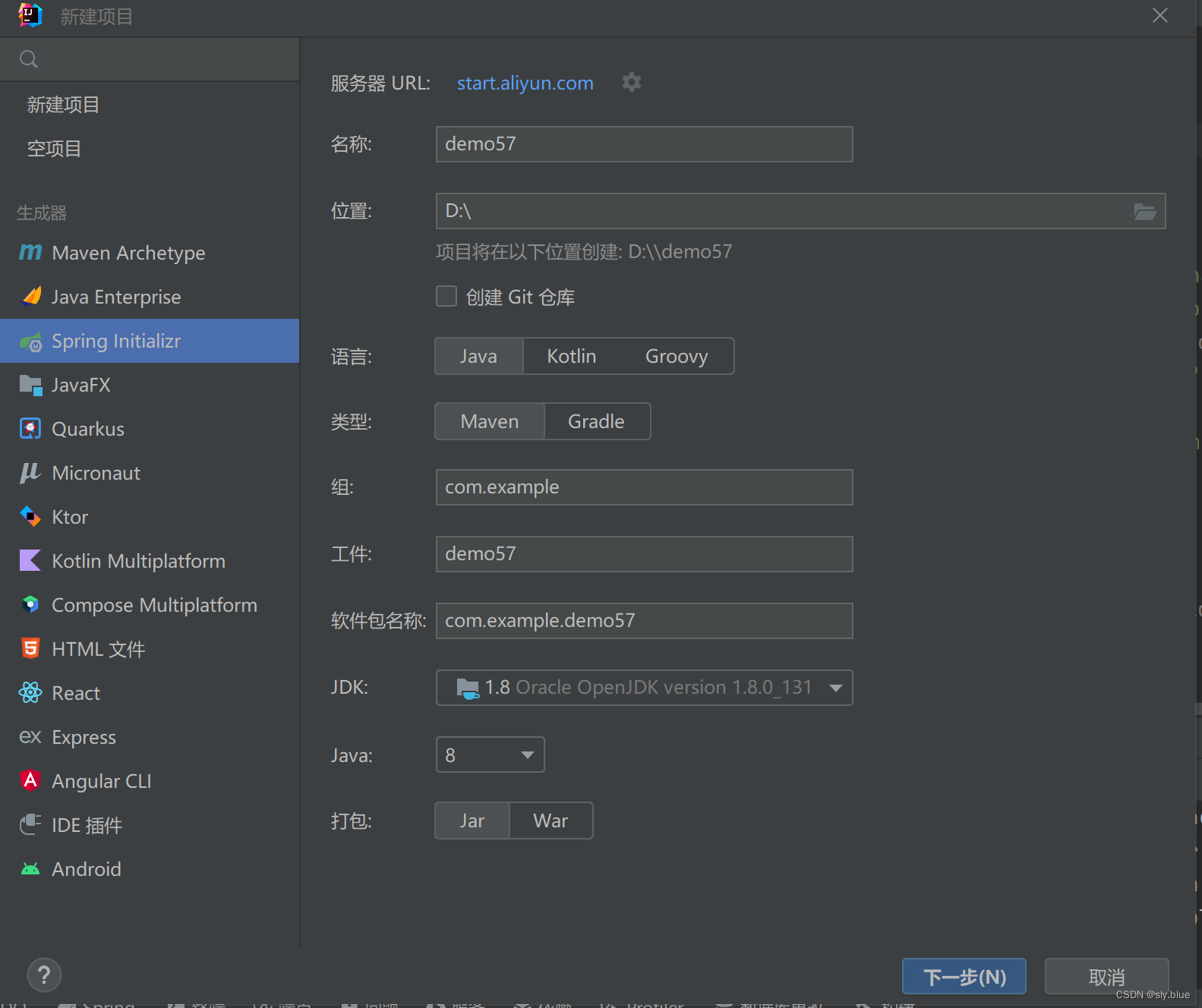Click the Express ex icon

[30, 736]
